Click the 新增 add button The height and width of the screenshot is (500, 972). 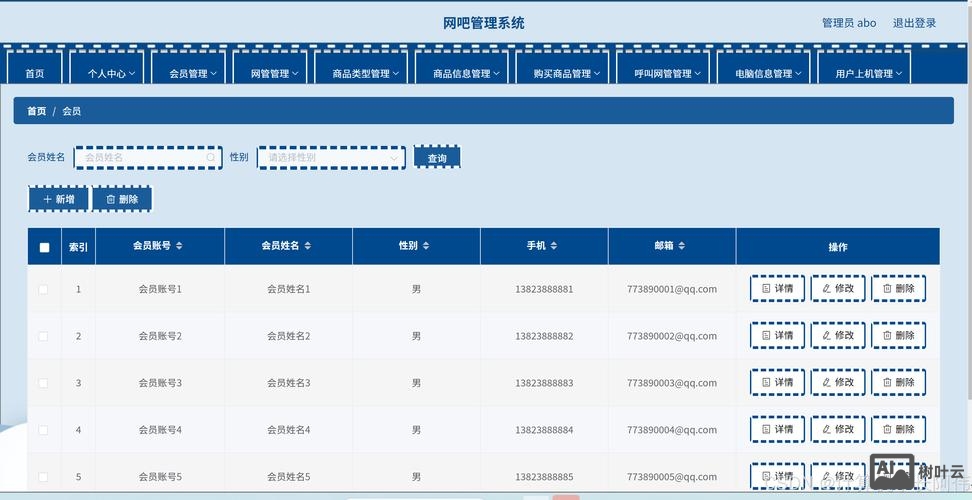[59, 199]
